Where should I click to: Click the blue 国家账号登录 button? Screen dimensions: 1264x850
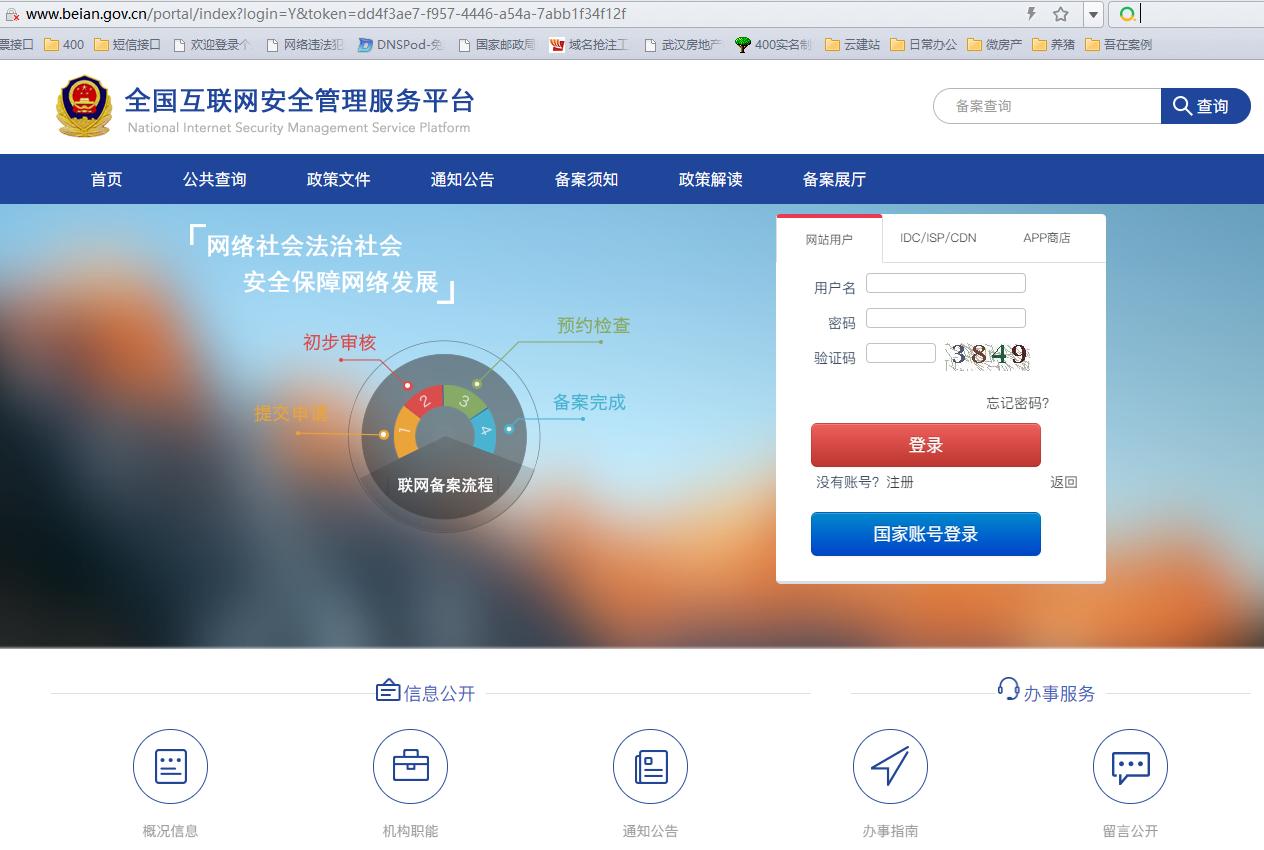tap(925, 533)
